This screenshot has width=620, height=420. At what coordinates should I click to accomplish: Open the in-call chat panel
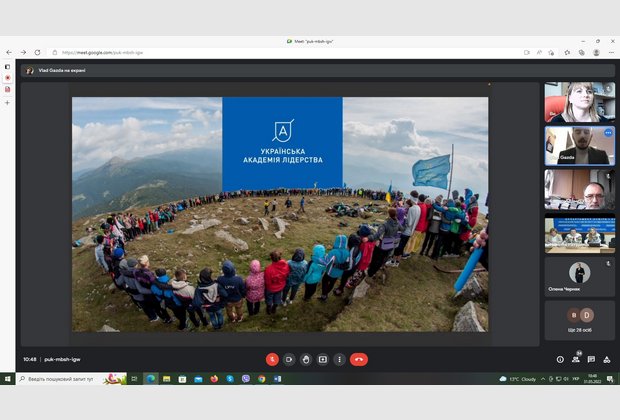pos(591,359)
